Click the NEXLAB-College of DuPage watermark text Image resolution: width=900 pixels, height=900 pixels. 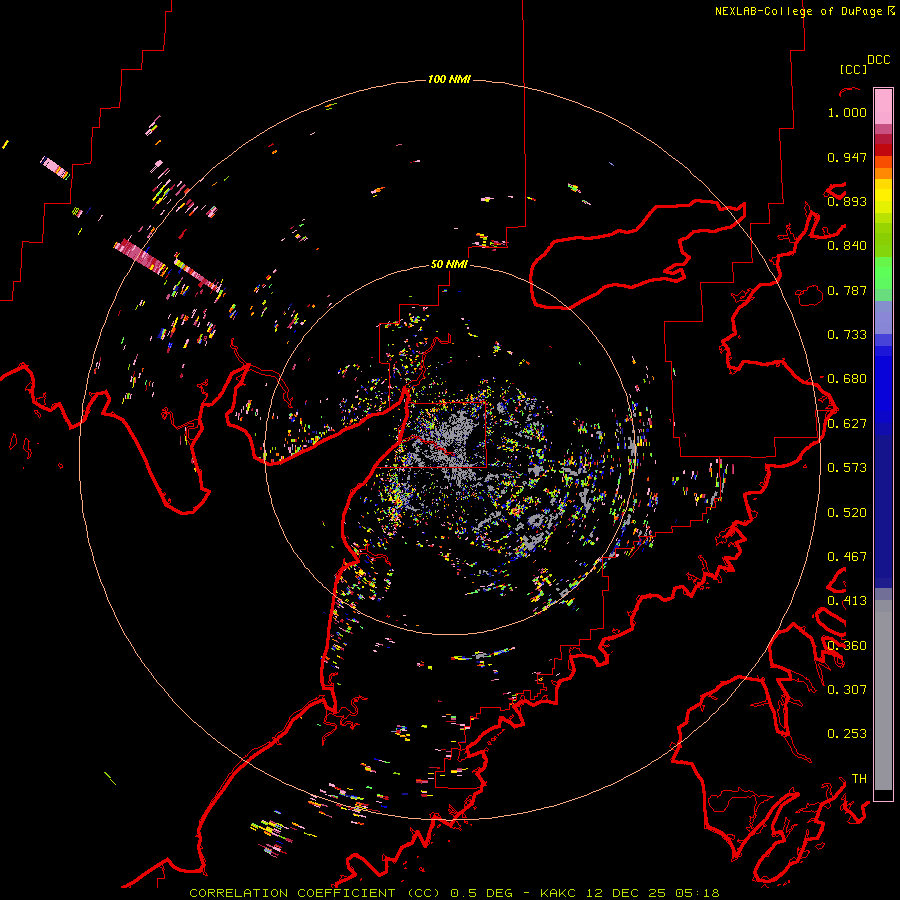tap(804, 11)
